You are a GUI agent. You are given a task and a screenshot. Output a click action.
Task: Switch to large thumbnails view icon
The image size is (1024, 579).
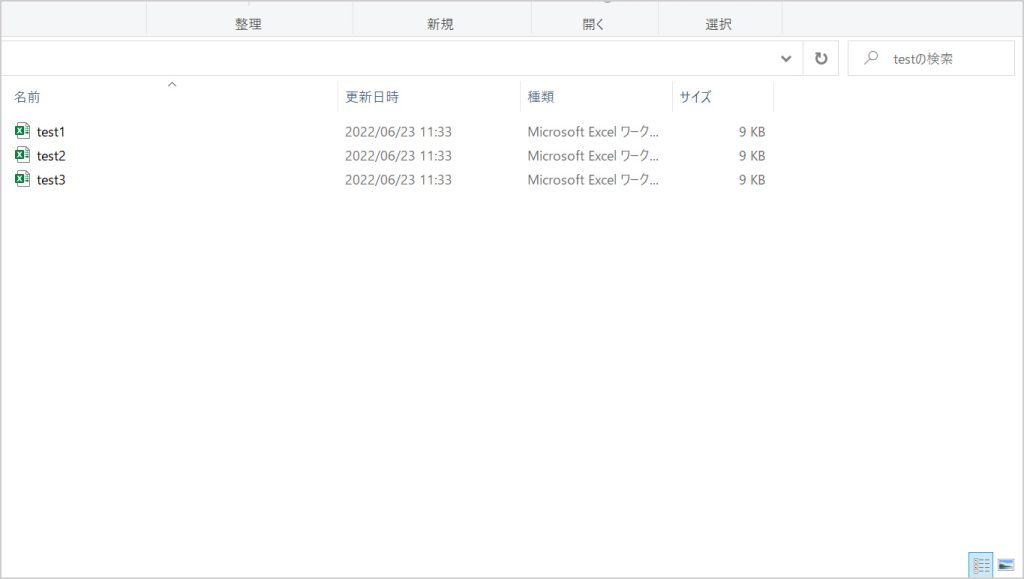(1005, 565)
